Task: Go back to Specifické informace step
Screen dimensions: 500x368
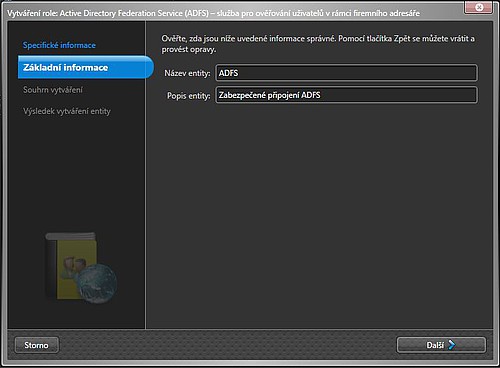Action: point(59,45)
